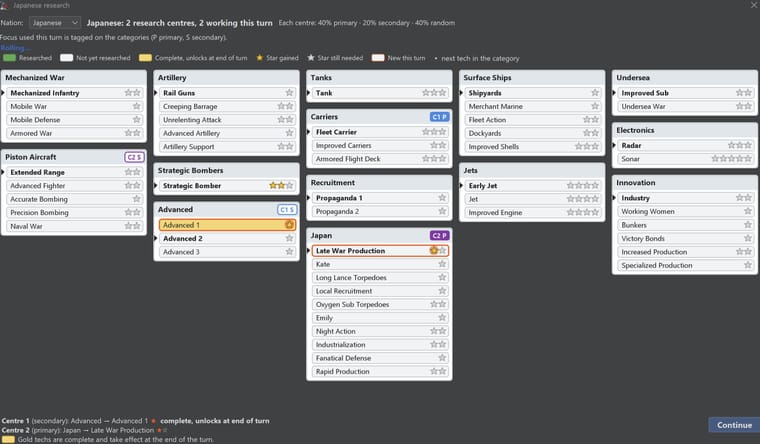Click the gold Complete legend swatch
The image size is (760, 444).
coord(145,58)
